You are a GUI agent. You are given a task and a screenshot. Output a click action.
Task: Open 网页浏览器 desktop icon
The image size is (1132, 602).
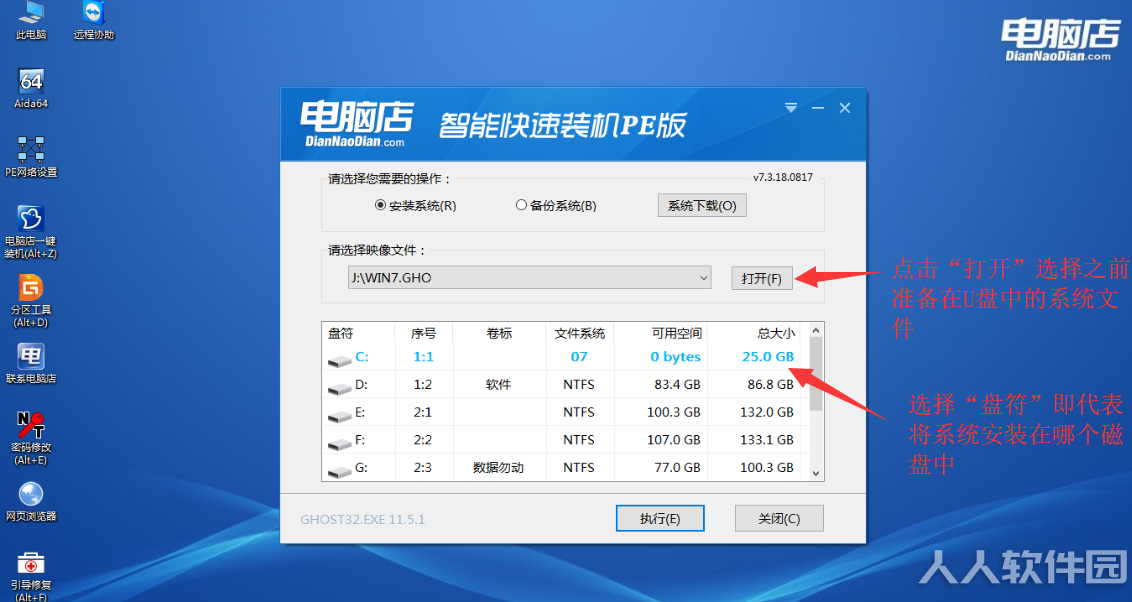tap(31, 501)
